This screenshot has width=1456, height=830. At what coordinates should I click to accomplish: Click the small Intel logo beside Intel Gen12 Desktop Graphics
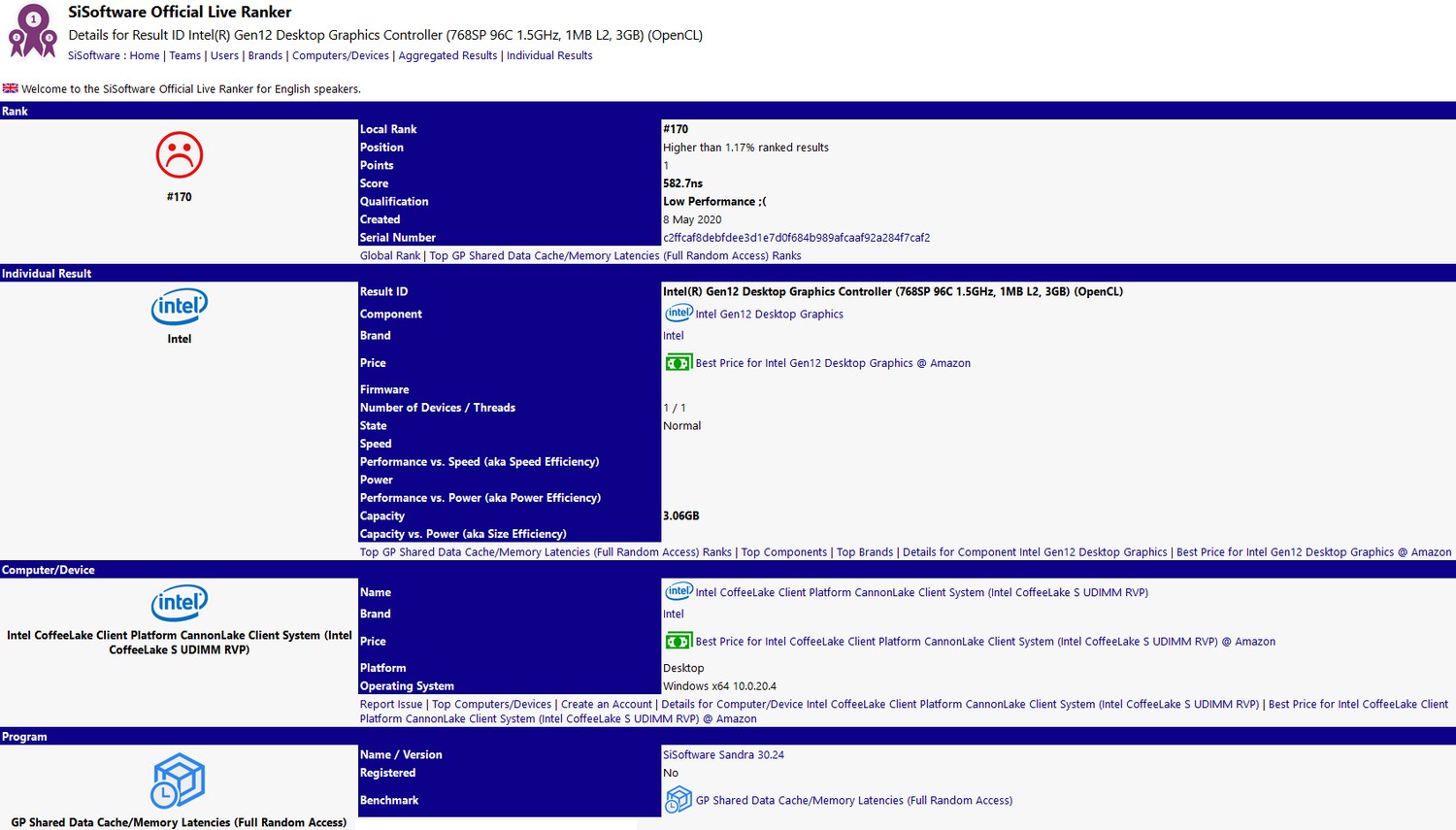(x=678, y=313)
